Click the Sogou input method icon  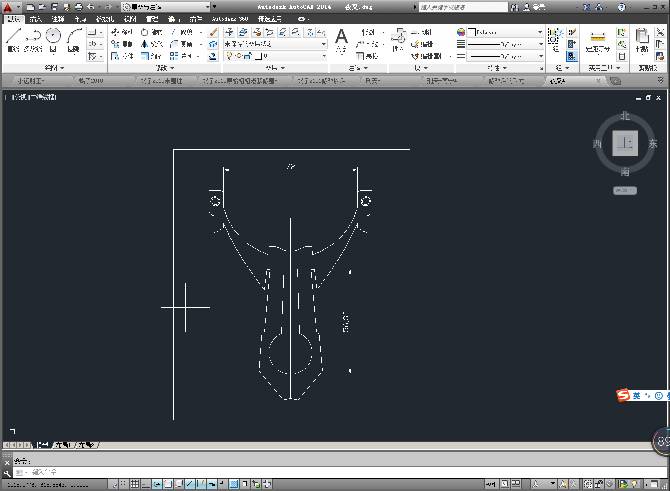623,396
